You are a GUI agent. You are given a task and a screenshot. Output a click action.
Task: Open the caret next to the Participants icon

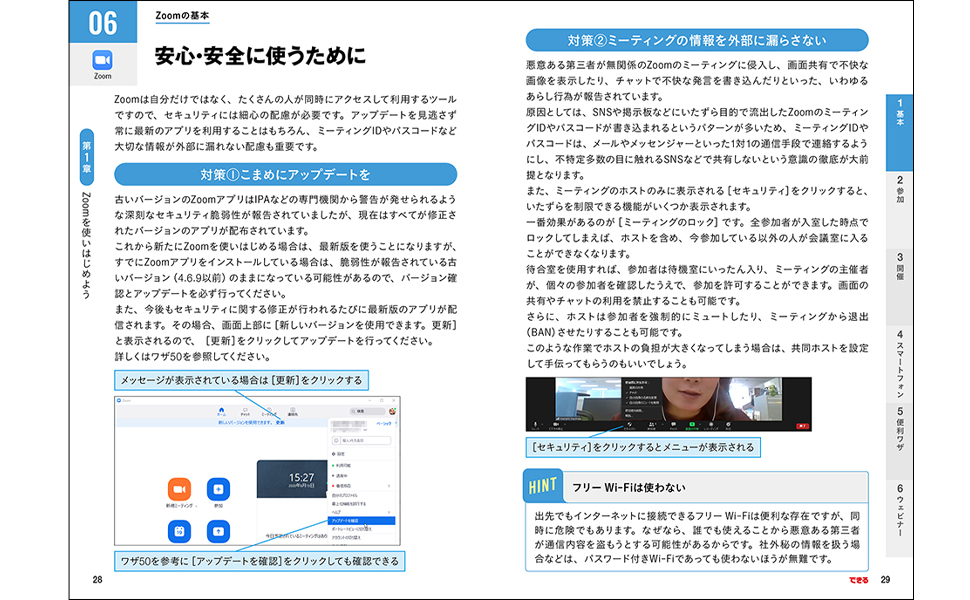(663, 424)
